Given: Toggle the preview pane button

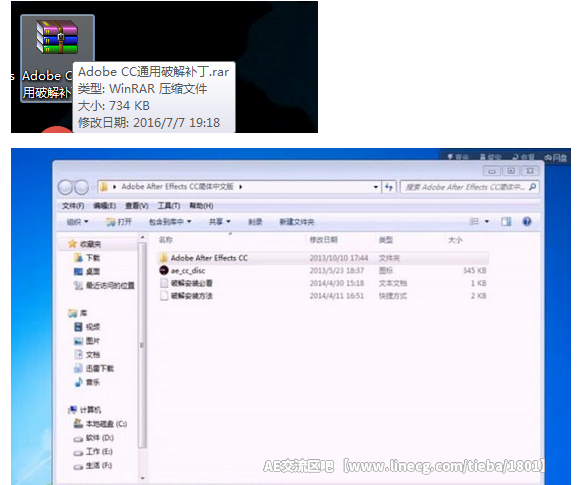Looking at the screenshot, I should click(x=506, y=222).
